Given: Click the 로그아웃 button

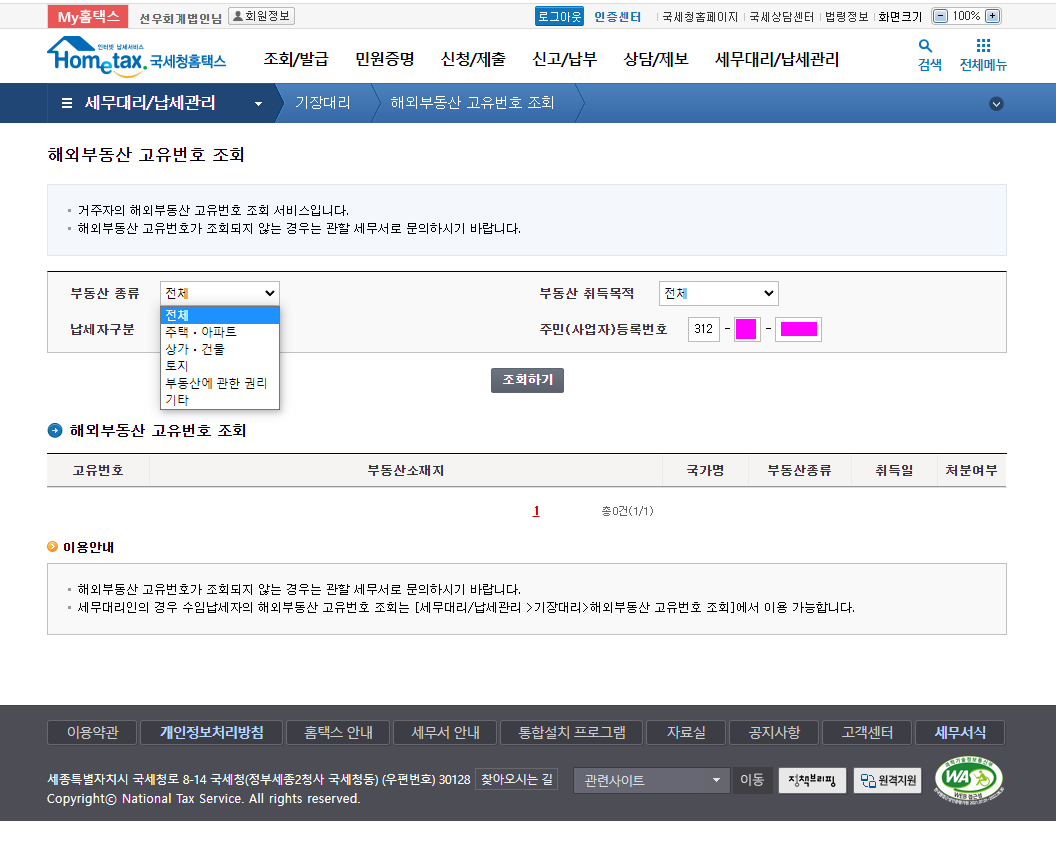Looking at the screenshot, I should tap(559, 16).
